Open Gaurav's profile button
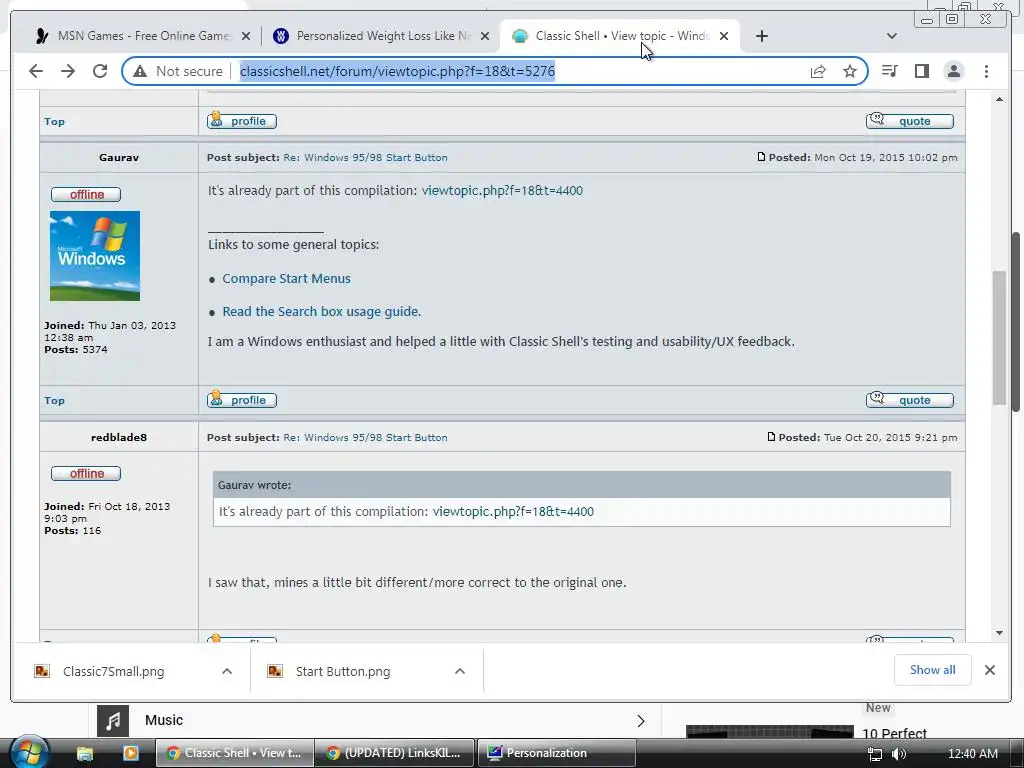 coord(242,400)
